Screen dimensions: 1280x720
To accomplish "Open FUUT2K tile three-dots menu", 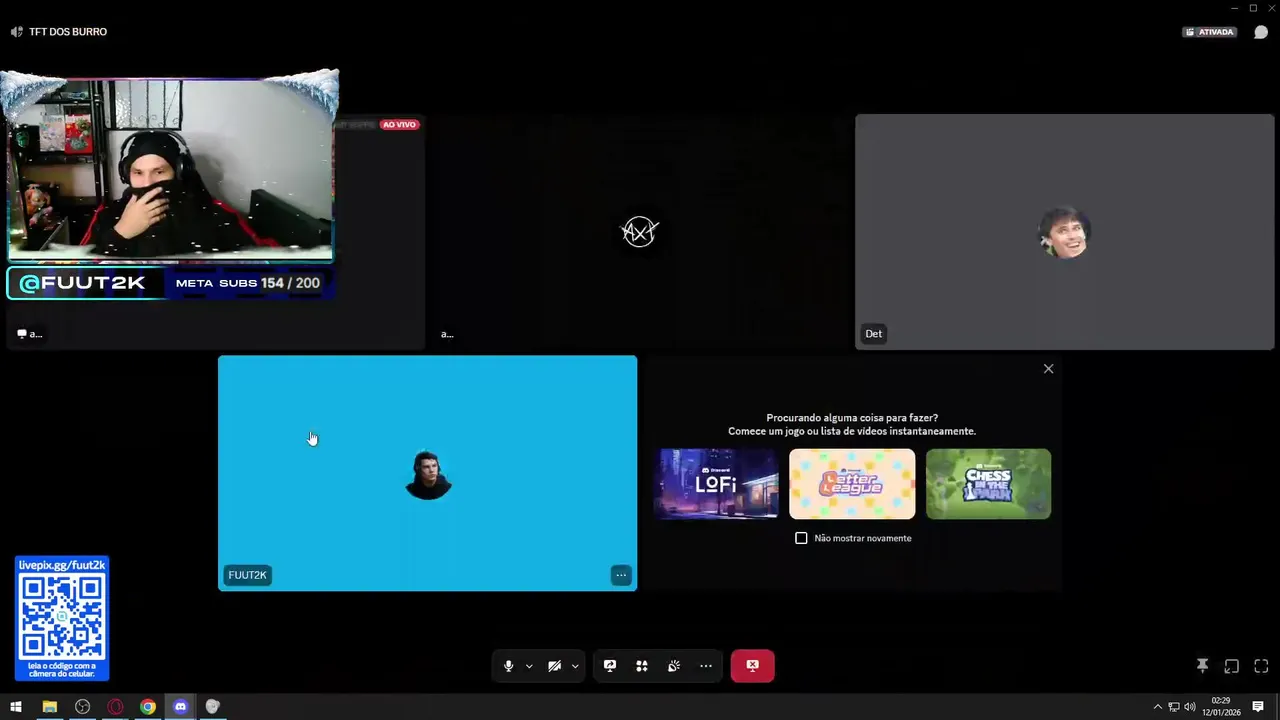I will click(x=621, y=575).
